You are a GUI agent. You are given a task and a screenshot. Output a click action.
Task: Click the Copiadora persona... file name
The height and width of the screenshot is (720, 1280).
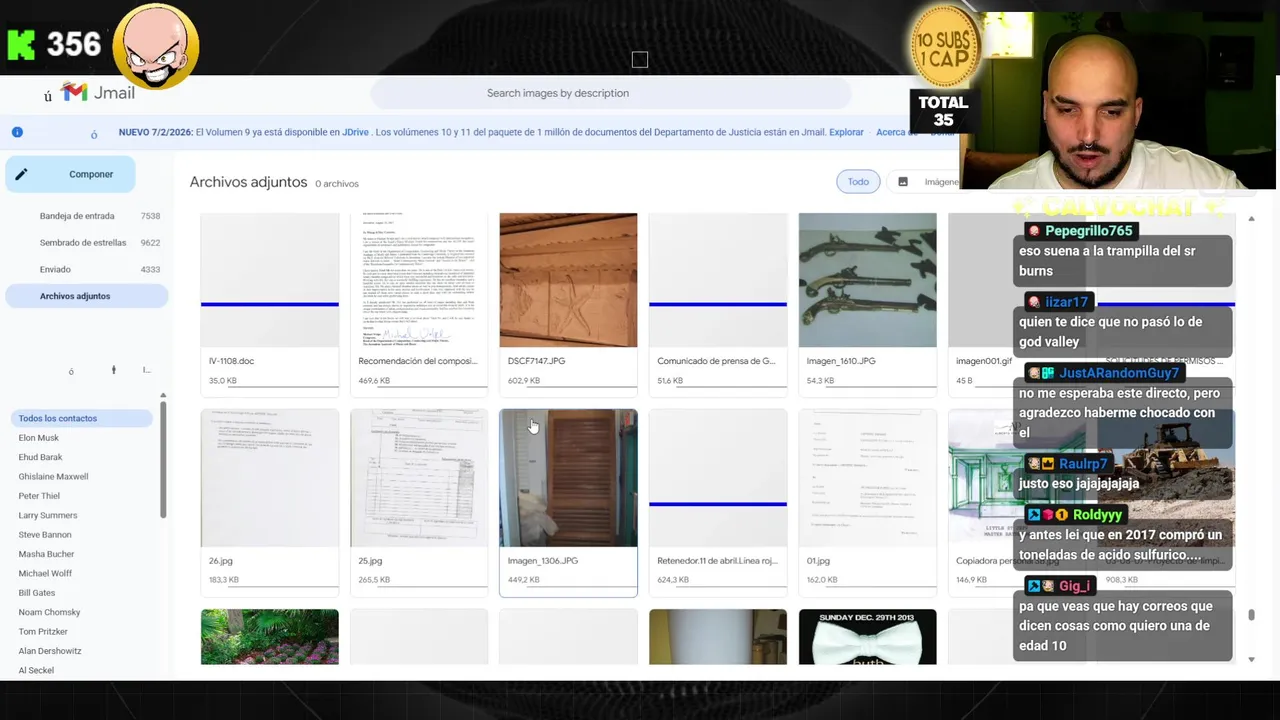(x=1007, y=561)
